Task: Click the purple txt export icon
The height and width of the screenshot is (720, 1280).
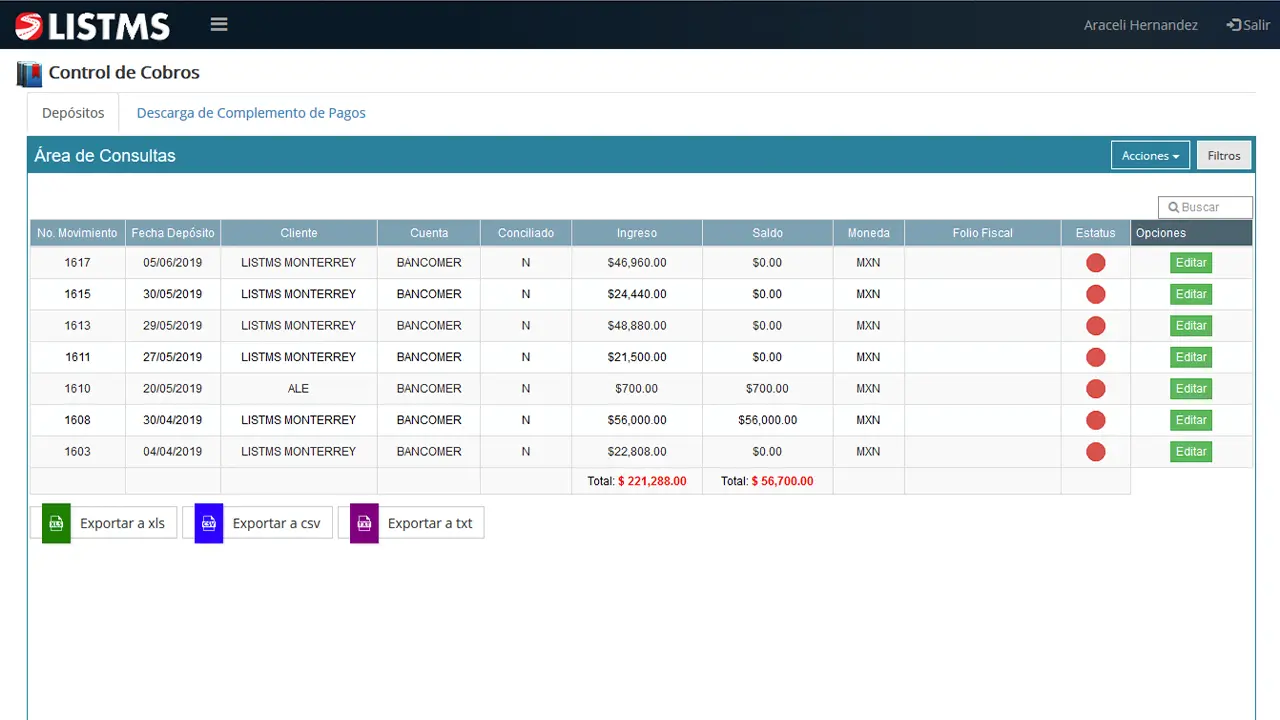Action: click(x=364, y=523)
